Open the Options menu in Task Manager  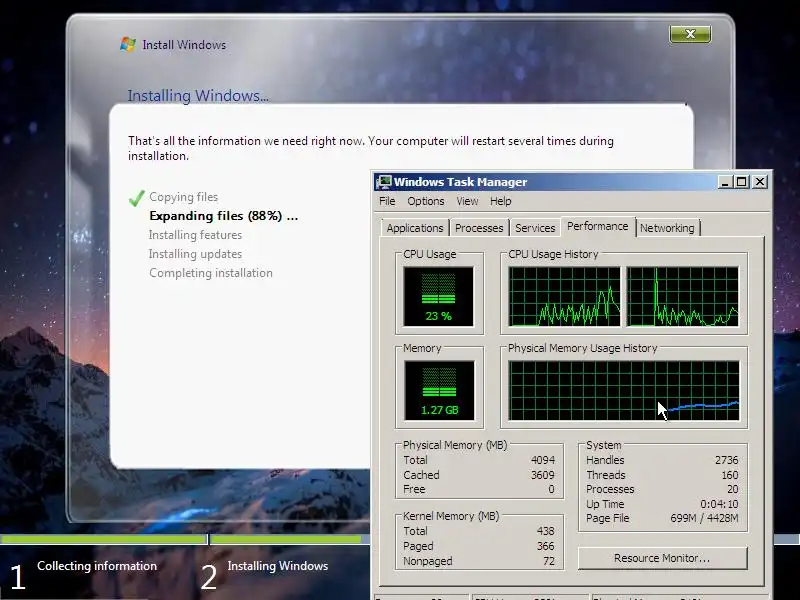426,201
